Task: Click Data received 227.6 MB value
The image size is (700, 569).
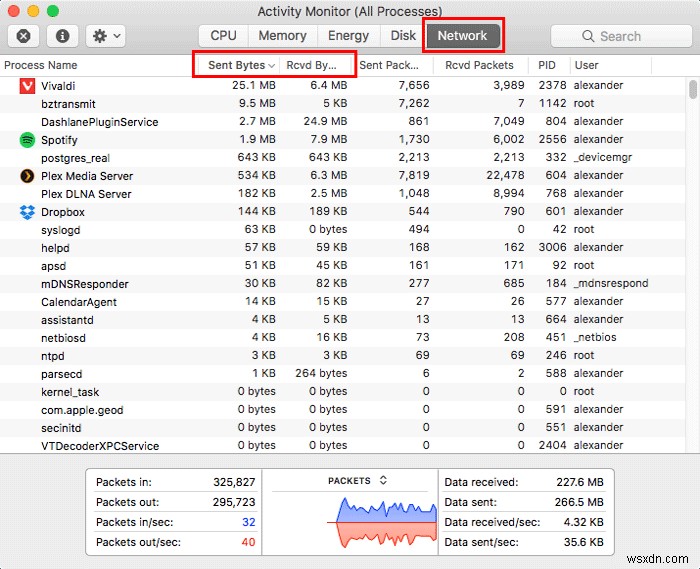Action: coord(579,482)
